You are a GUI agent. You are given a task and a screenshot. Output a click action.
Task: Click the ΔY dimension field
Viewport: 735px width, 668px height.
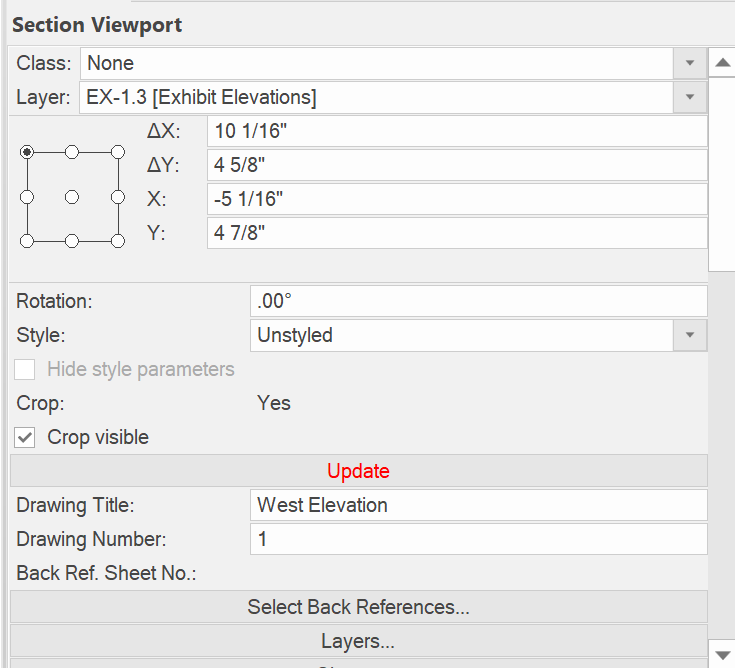coord(457,165)
